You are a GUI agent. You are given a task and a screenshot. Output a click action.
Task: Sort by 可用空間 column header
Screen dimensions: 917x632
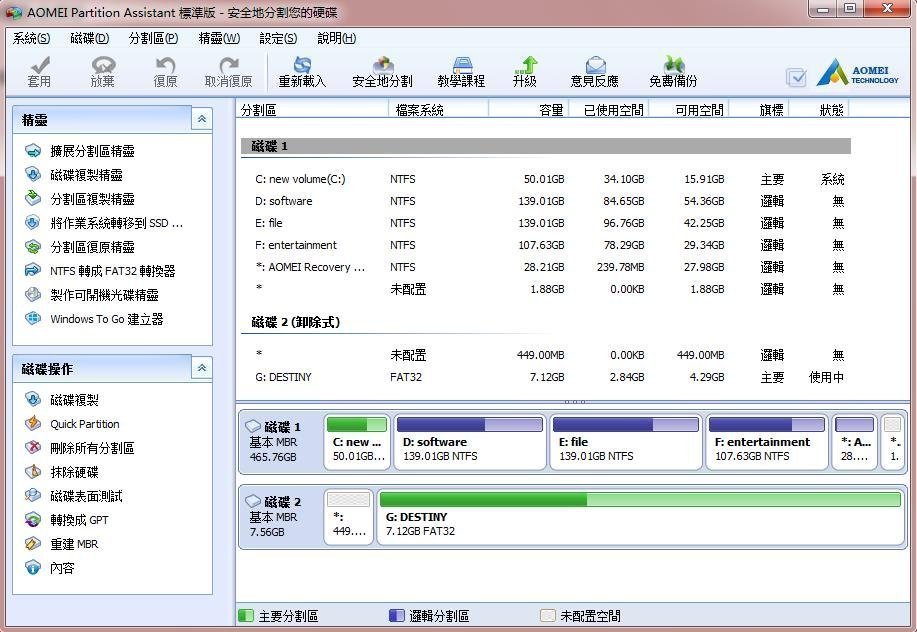point(689,109)
